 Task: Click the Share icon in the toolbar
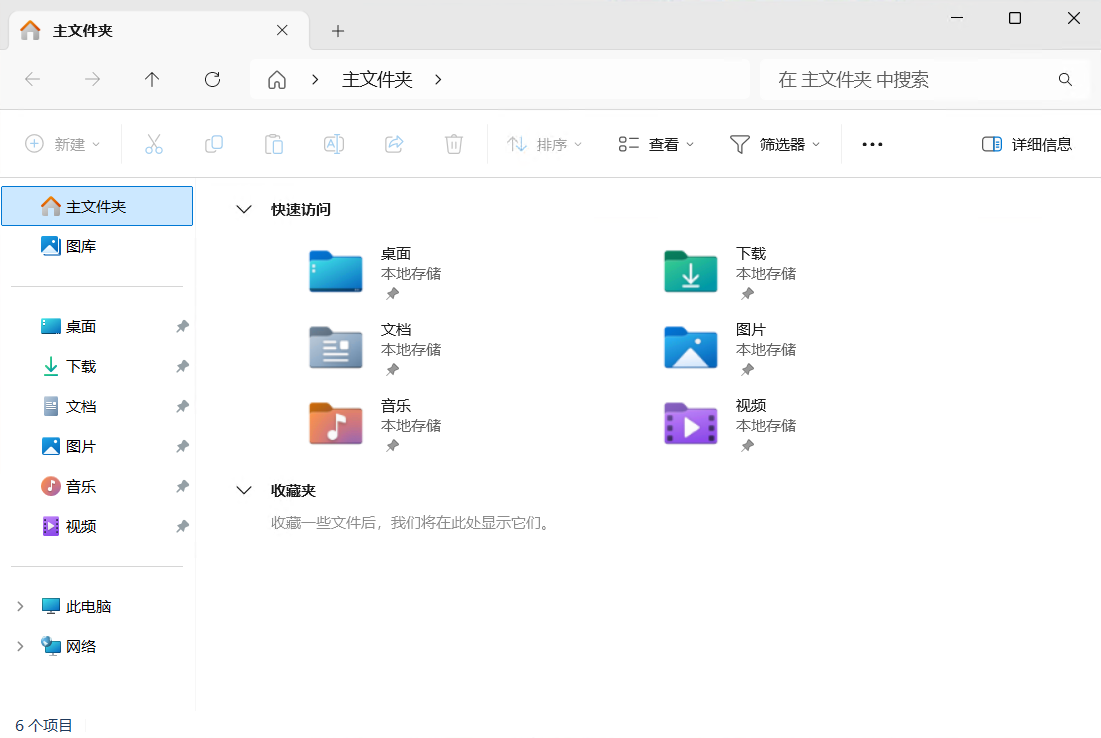click(394, 144)
